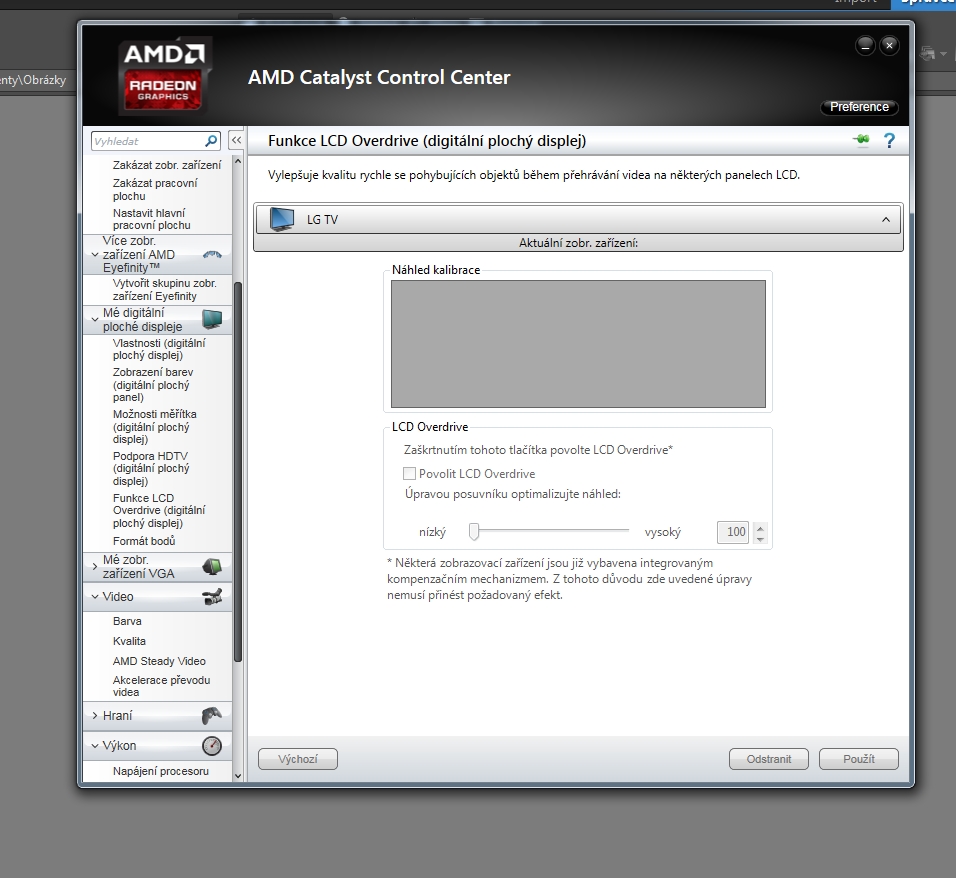Click the Výkon gauge icon
The image size is (956, 878).
click(212, 745)
